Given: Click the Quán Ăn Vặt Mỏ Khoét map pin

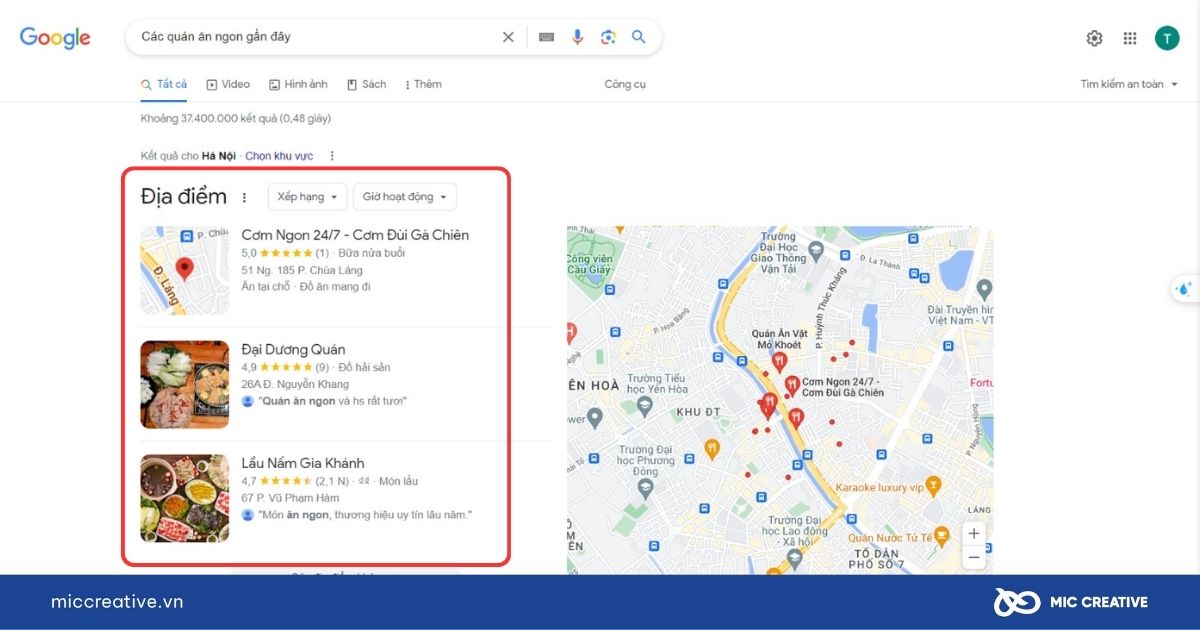Looking at the screenshot, I should click(780, 361).
